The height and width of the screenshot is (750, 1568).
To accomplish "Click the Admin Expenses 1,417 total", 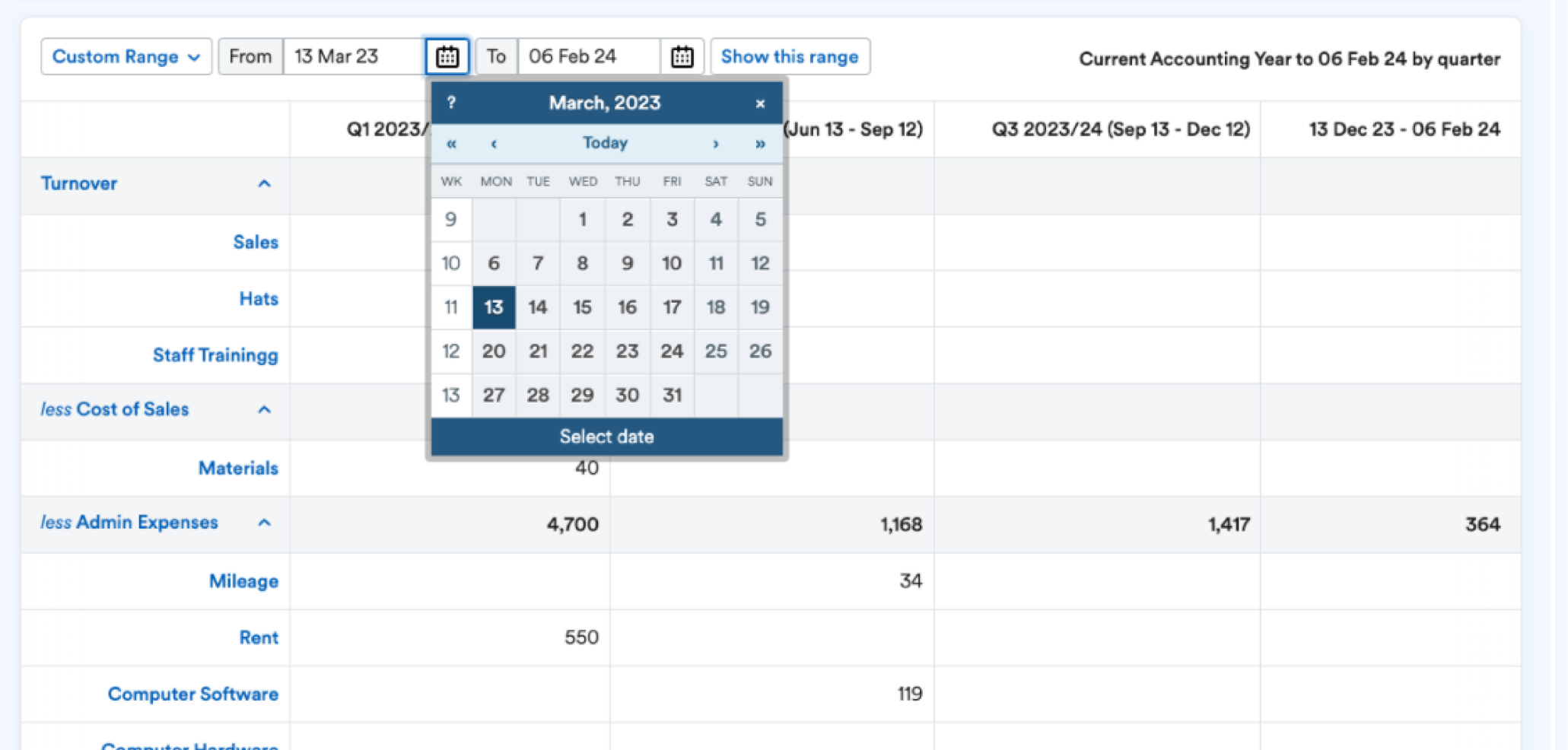I will (1229, 524).
